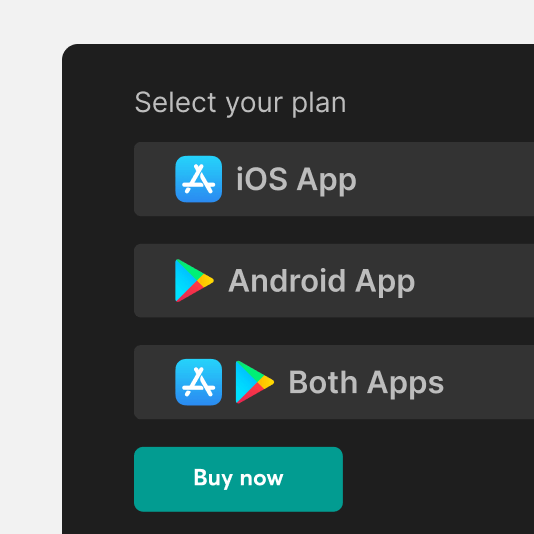Click the "Buy now" text inside the button
This screenshot has width=534, height=534.
238,478
